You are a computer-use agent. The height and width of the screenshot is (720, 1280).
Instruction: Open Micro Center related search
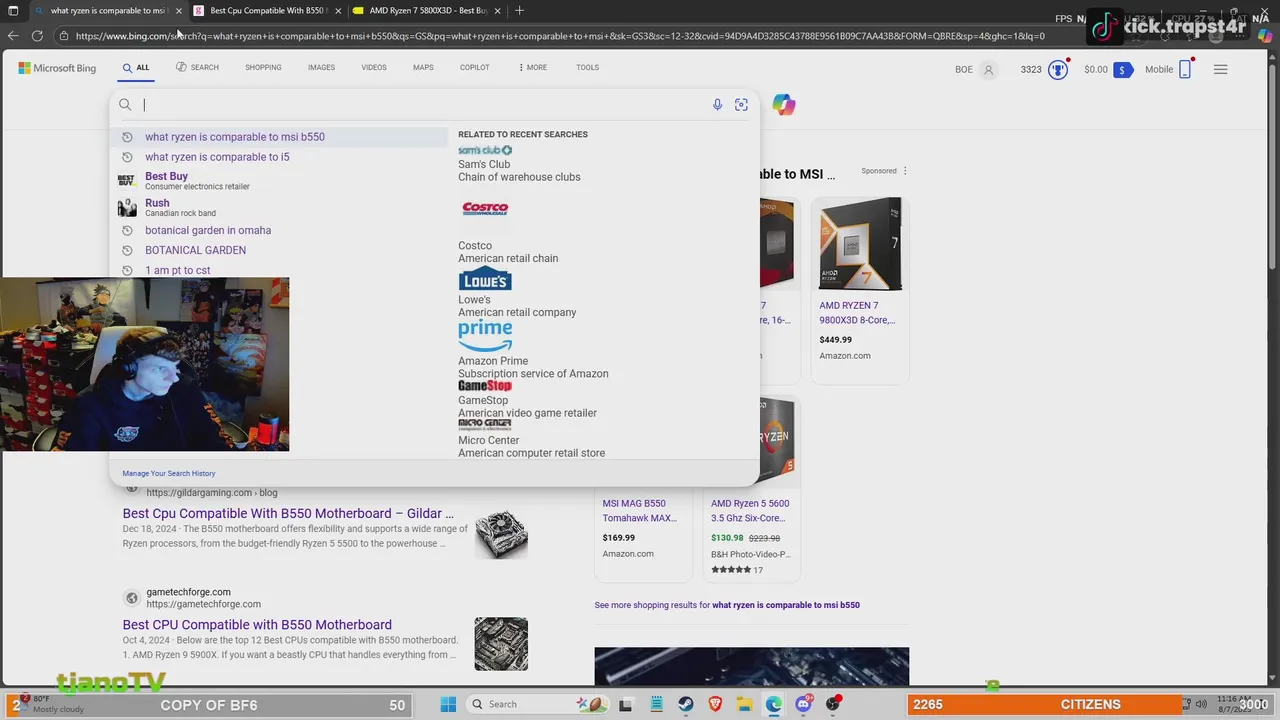pos(531,439)
